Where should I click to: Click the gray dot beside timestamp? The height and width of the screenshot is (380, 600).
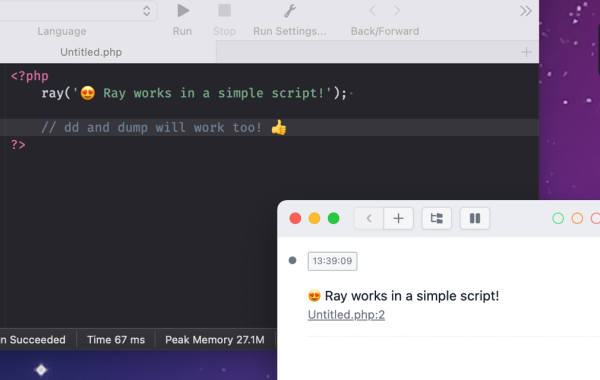(292, 261)
